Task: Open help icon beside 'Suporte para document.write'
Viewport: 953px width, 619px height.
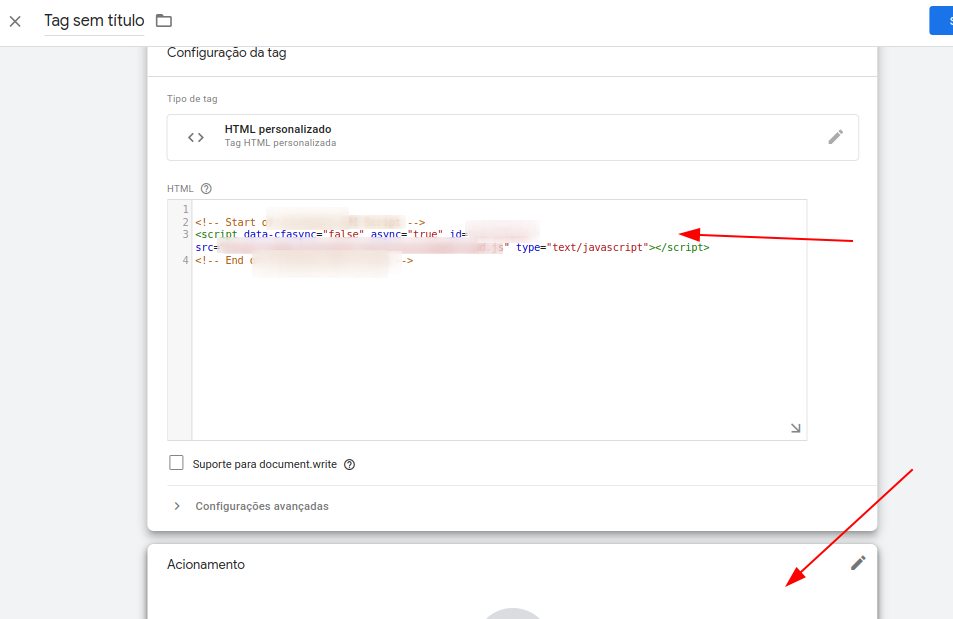Action: coord(349,465)
